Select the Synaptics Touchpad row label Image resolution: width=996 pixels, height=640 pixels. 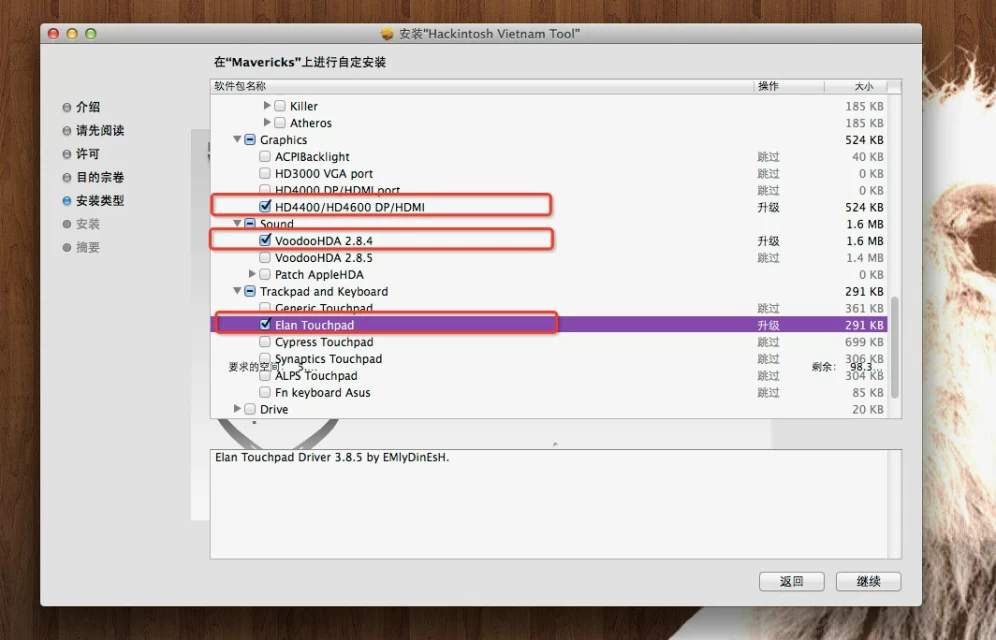pyautogui.click(x=328, y=359)
